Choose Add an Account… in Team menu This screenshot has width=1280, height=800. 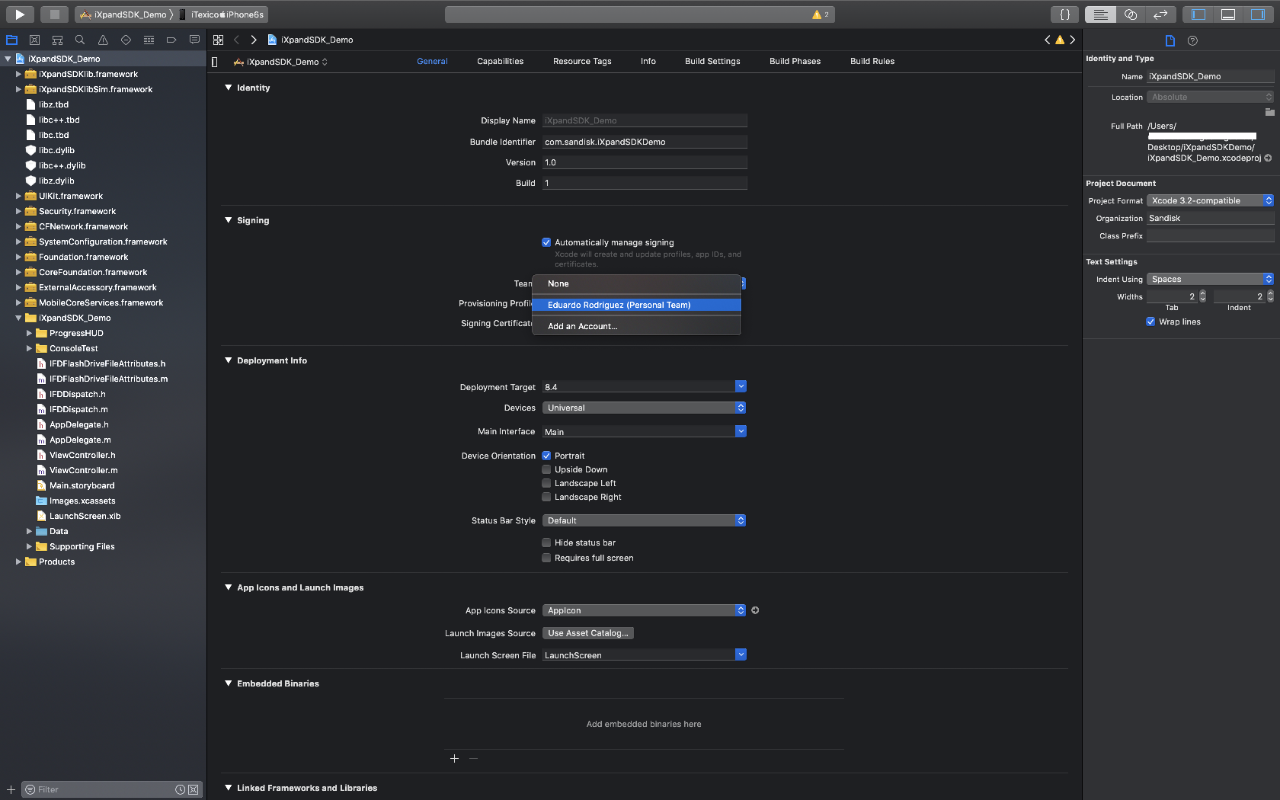tap(637, 326)
